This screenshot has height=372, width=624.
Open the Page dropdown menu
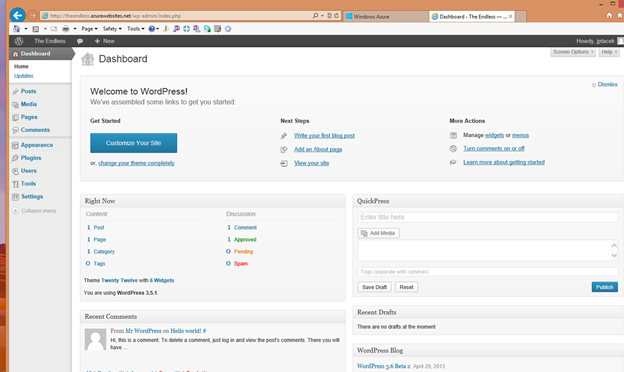[89, 29]
